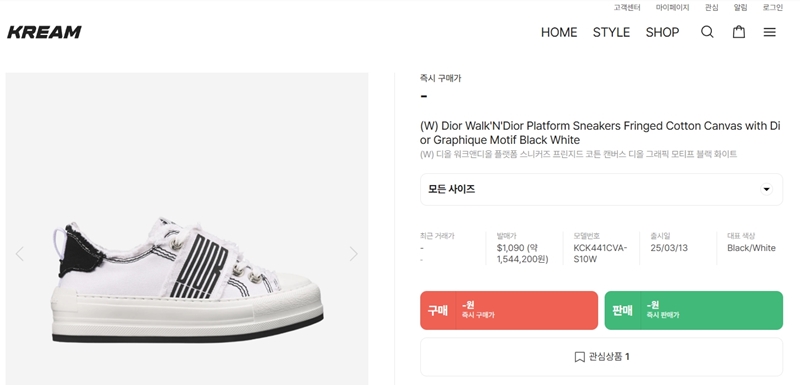Open the 고객센터 customer center link
The height and width of the screenshot is (385, 800).
pos(627,8)
